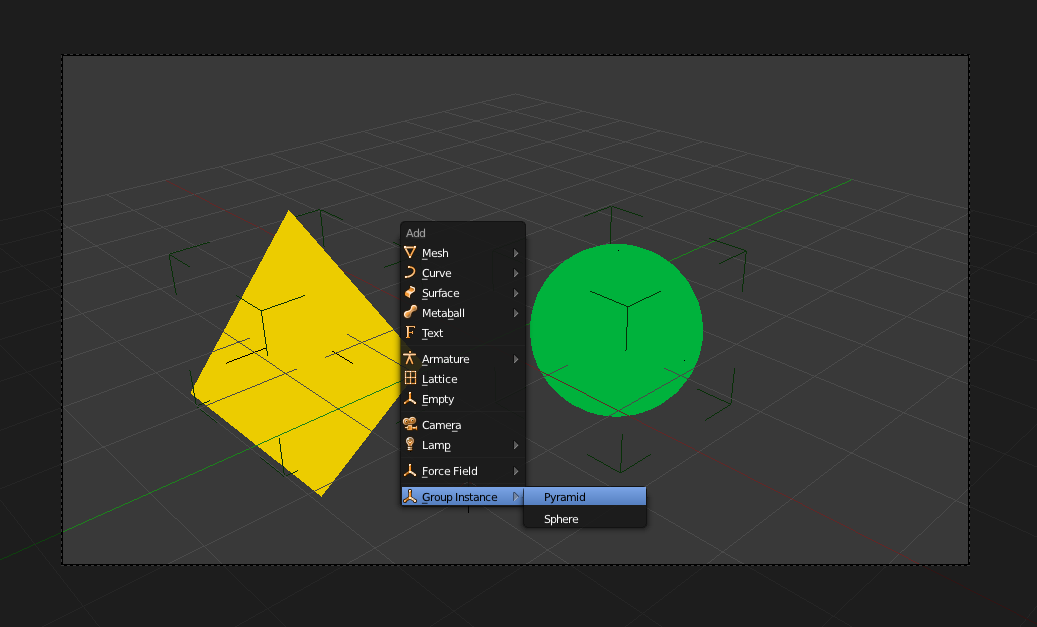Click the Empty axes icon
Viewport: 1037px width, 627px height.
coord(411,399)
